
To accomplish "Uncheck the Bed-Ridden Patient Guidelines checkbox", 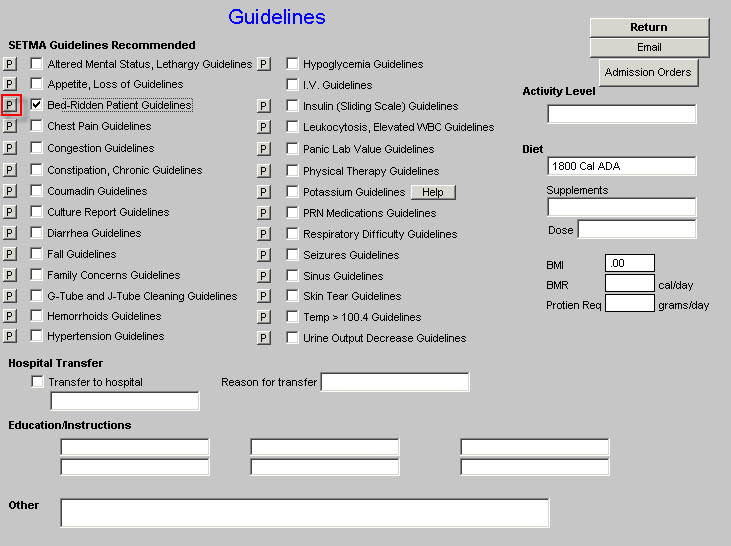I will pyautogui.click(x=36, y=104).
